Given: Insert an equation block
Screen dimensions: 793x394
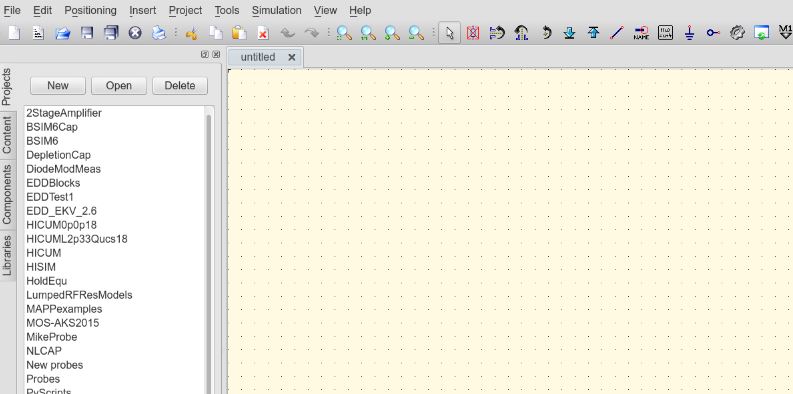Looking at the screenshot, I should (666, 33).
